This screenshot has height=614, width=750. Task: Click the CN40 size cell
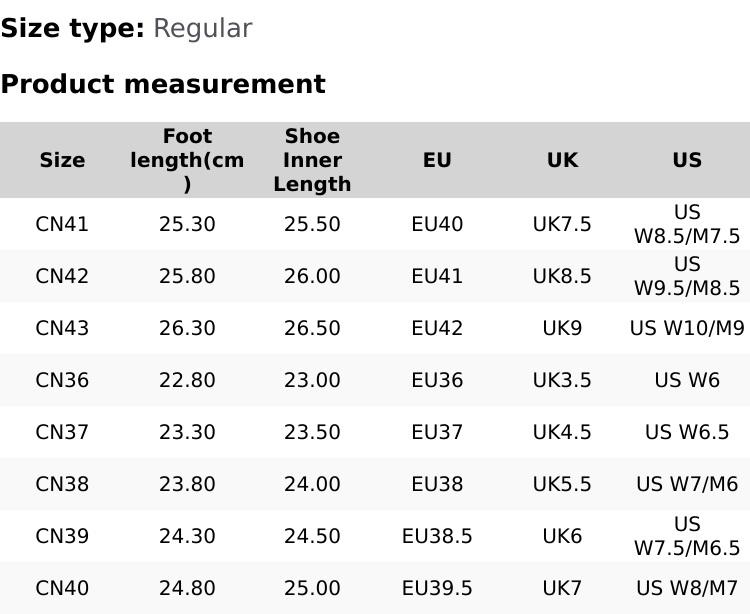click(62, 588)
